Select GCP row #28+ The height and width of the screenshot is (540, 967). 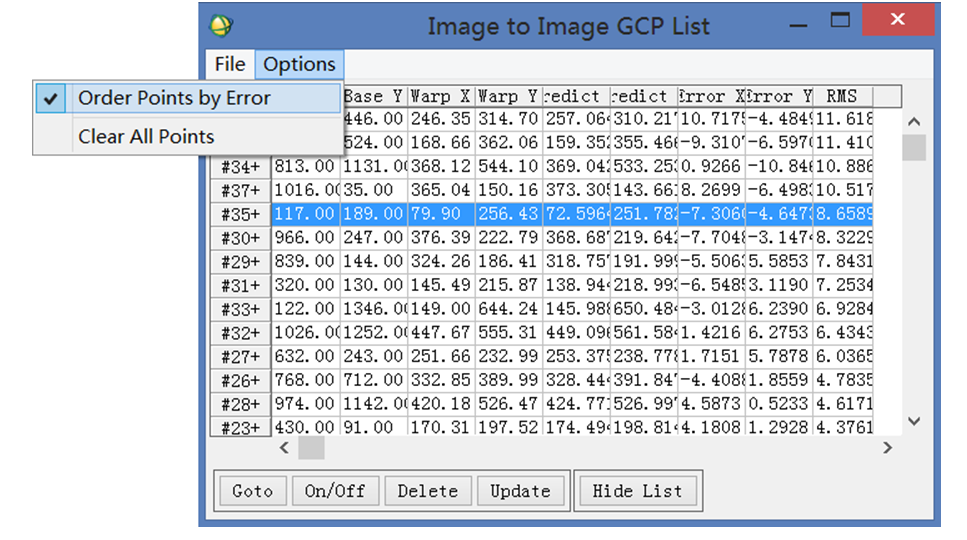(241, 404)
